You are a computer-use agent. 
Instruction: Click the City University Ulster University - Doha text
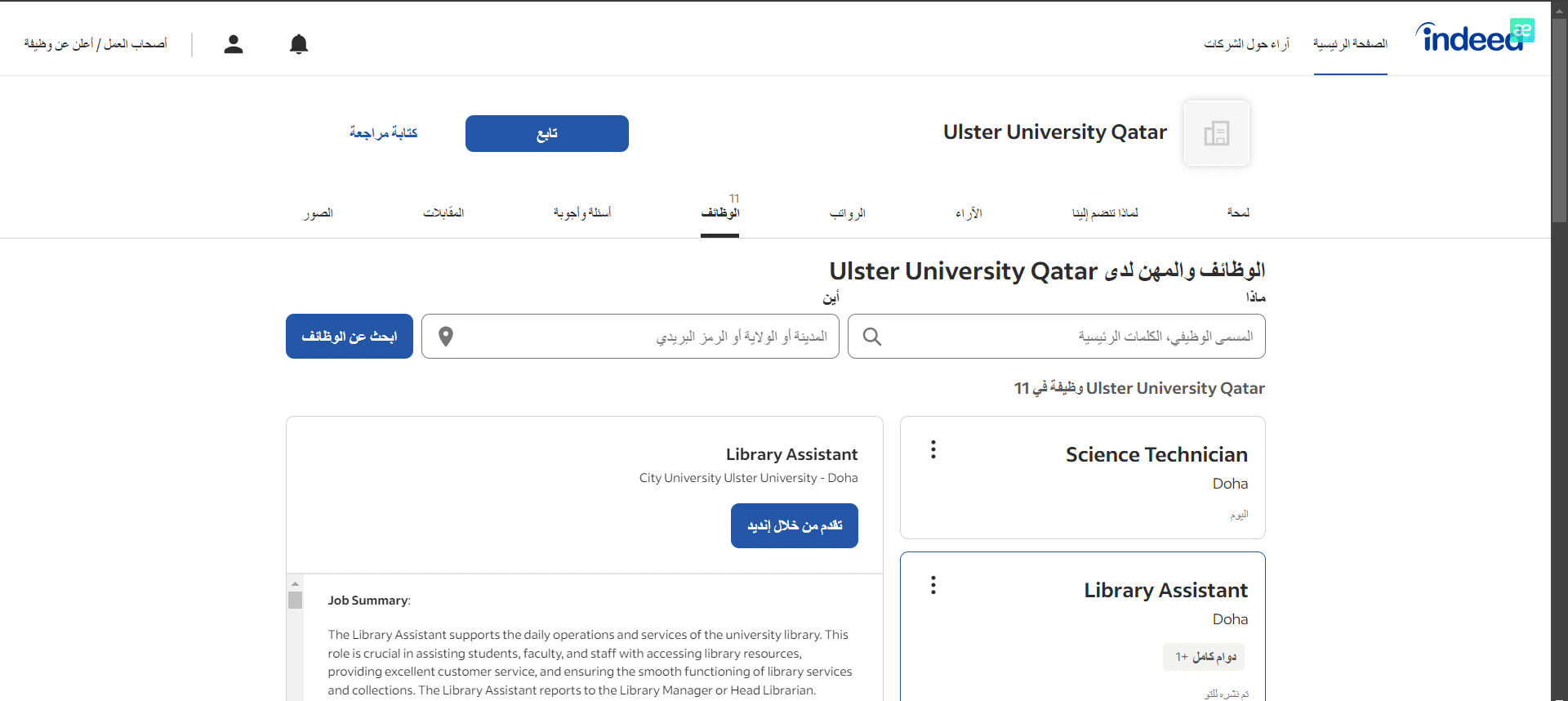(x=748, y=478)
